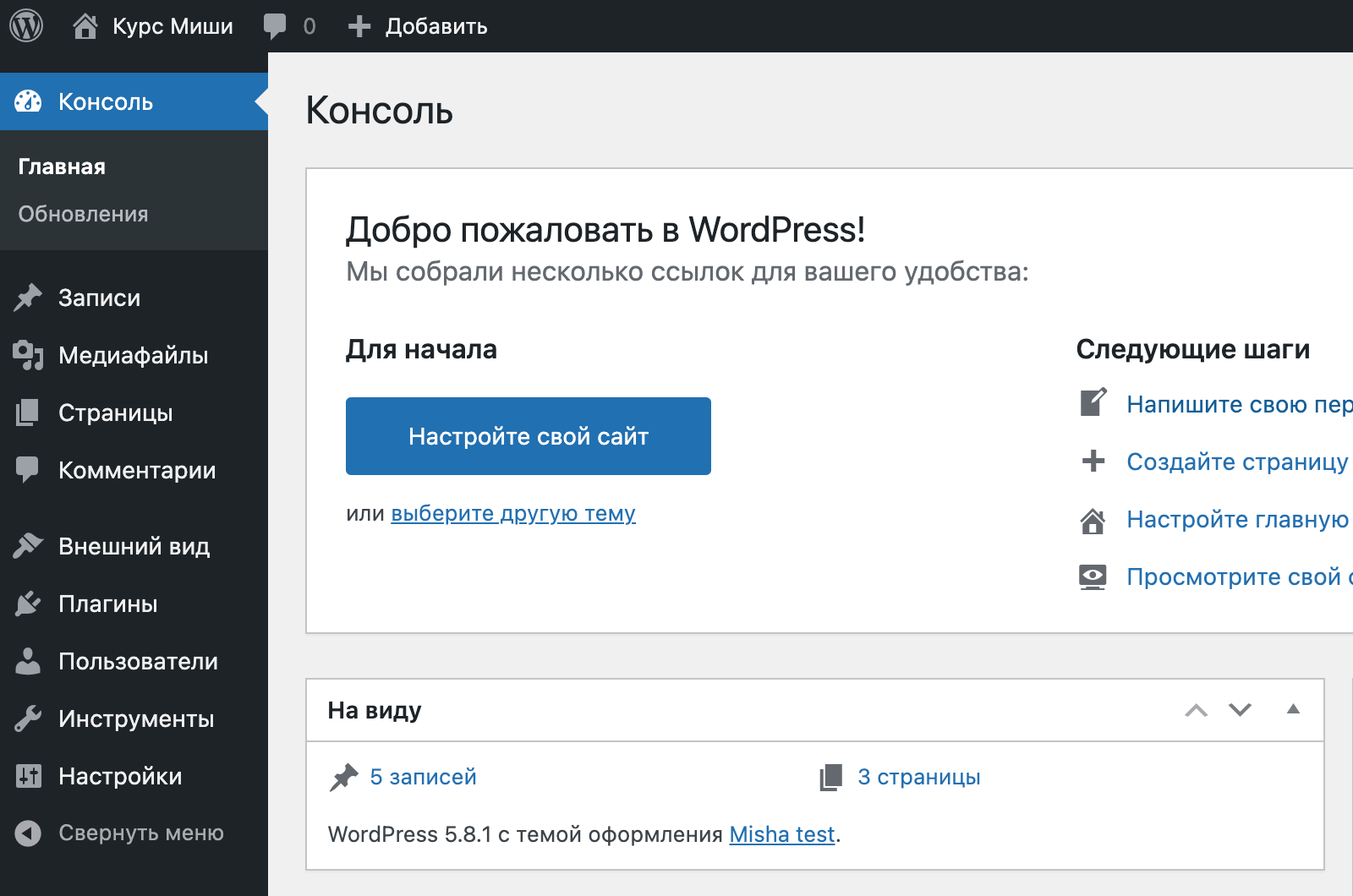
Task: Click Свернуть меню to collapse sidebar
Action: 134,833
